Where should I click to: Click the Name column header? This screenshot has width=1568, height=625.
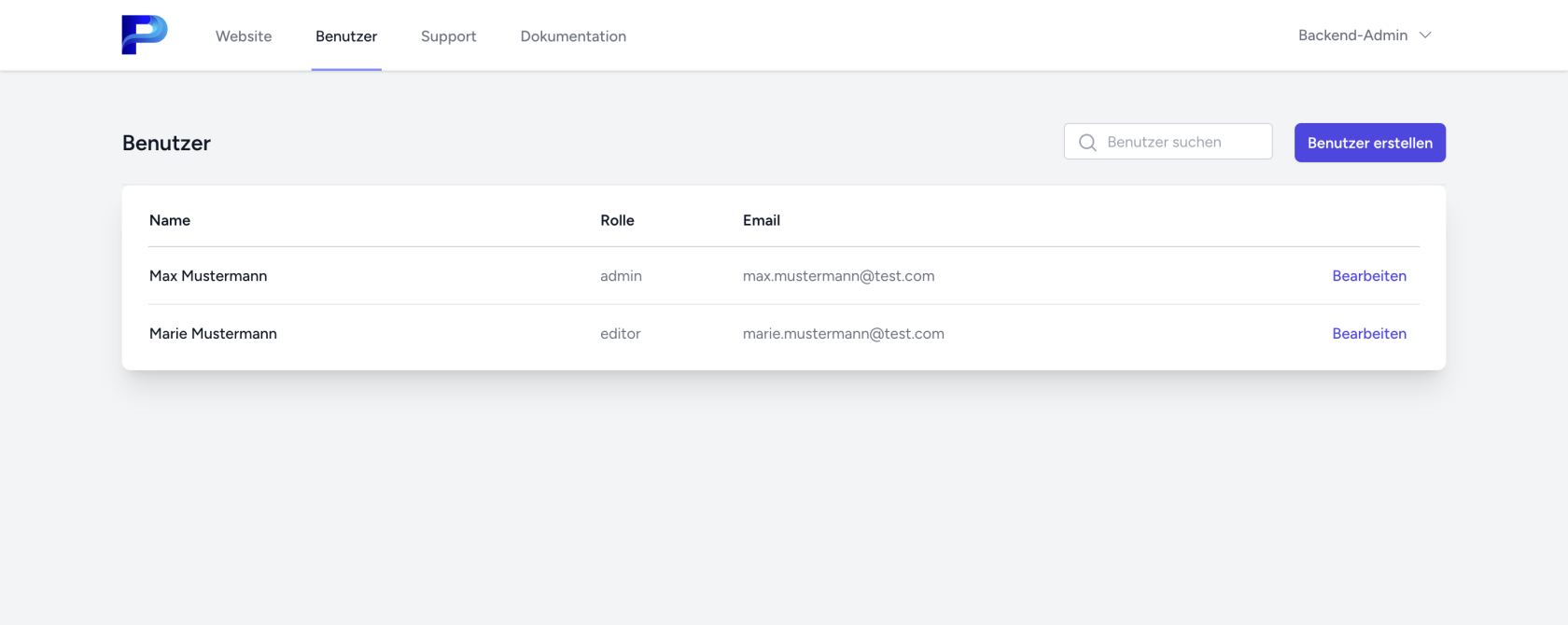(x=170, y=220)
